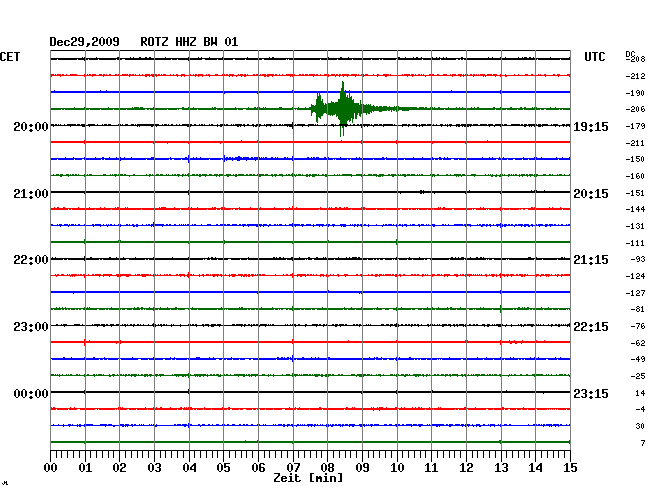Select the DC offset value -62
650x494 pixels.
638,343
